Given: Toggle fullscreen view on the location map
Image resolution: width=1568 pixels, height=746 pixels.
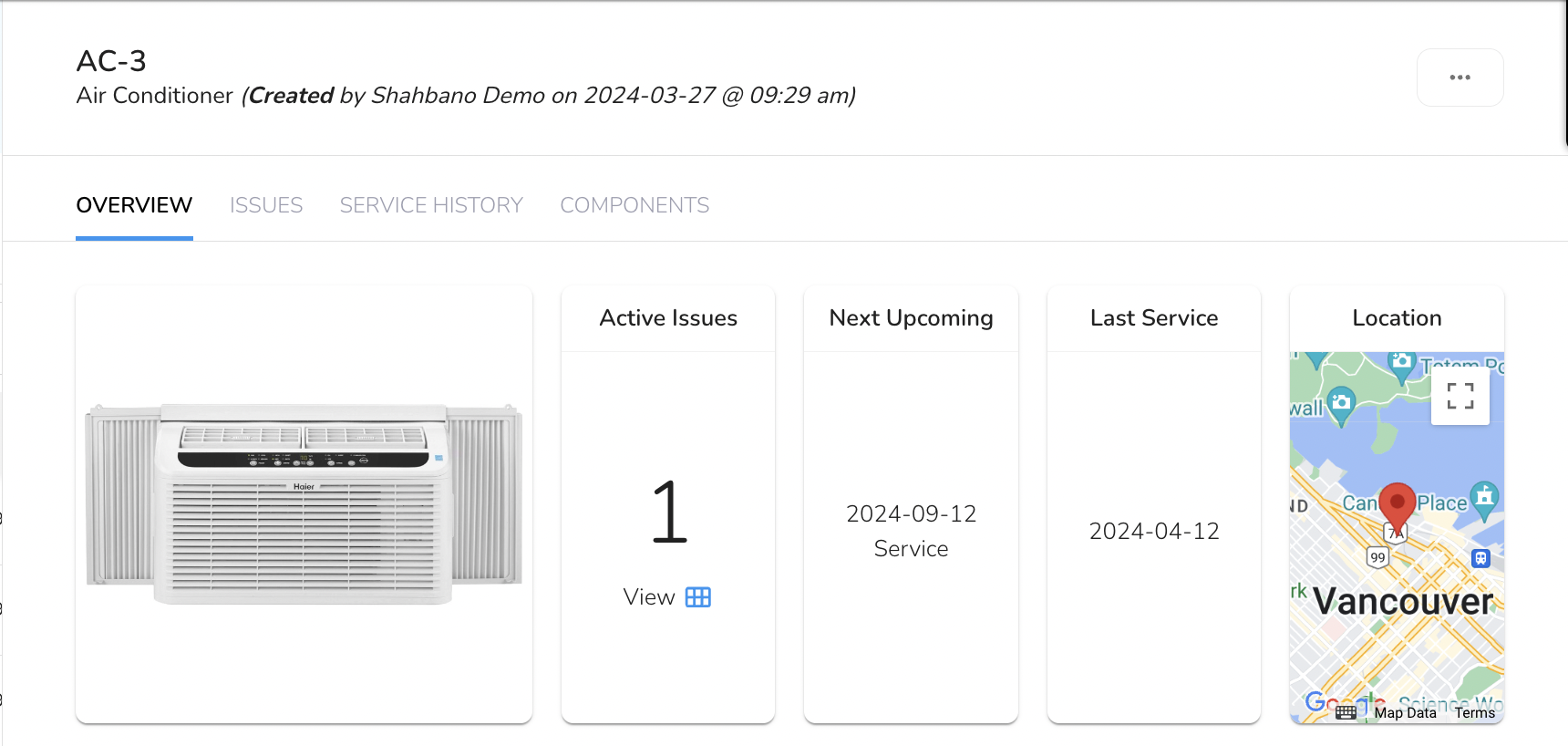Looking at the screenshot, I should pyautogui.click(x=1460, y=396).
